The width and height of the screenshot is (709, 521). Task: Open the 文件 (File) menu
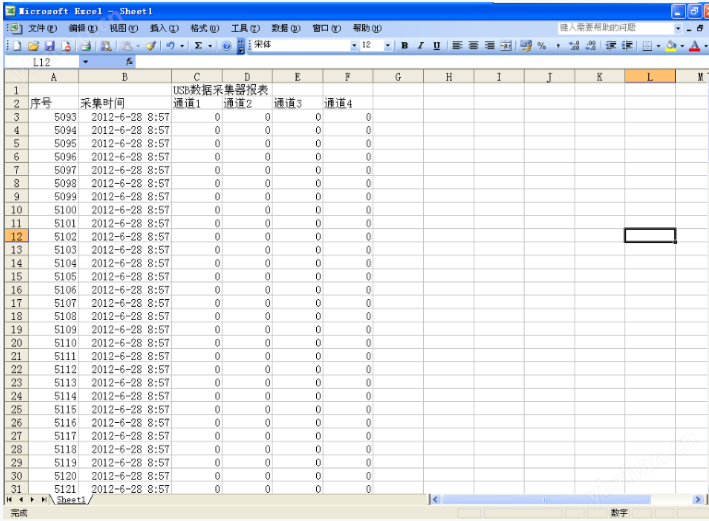tap(43, 28)
